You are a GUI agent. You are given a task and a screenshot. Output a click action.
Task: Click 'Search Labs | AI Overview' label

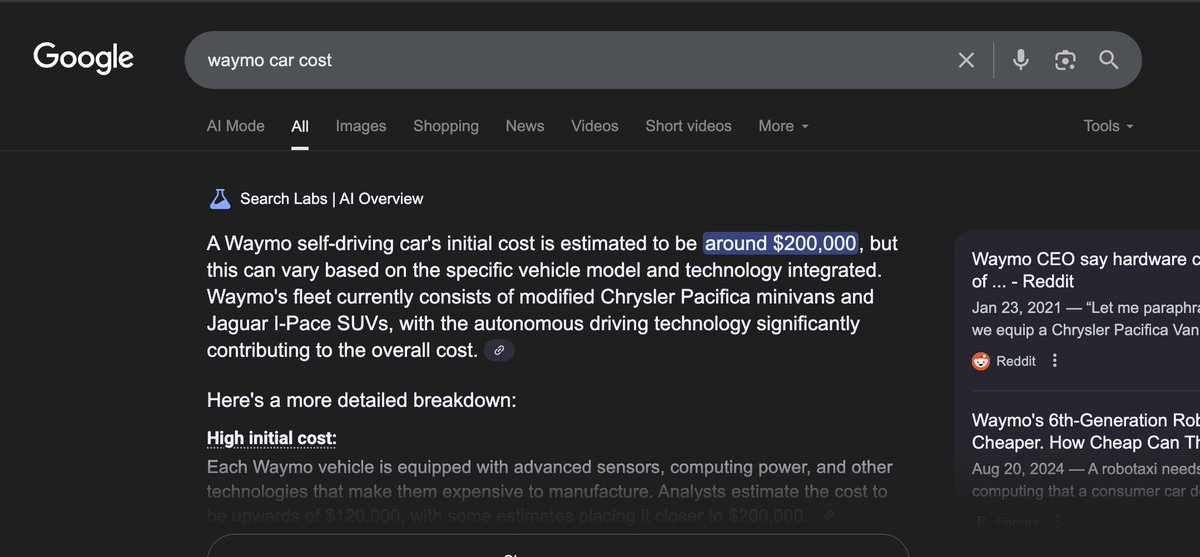click(x=332, y=199)
